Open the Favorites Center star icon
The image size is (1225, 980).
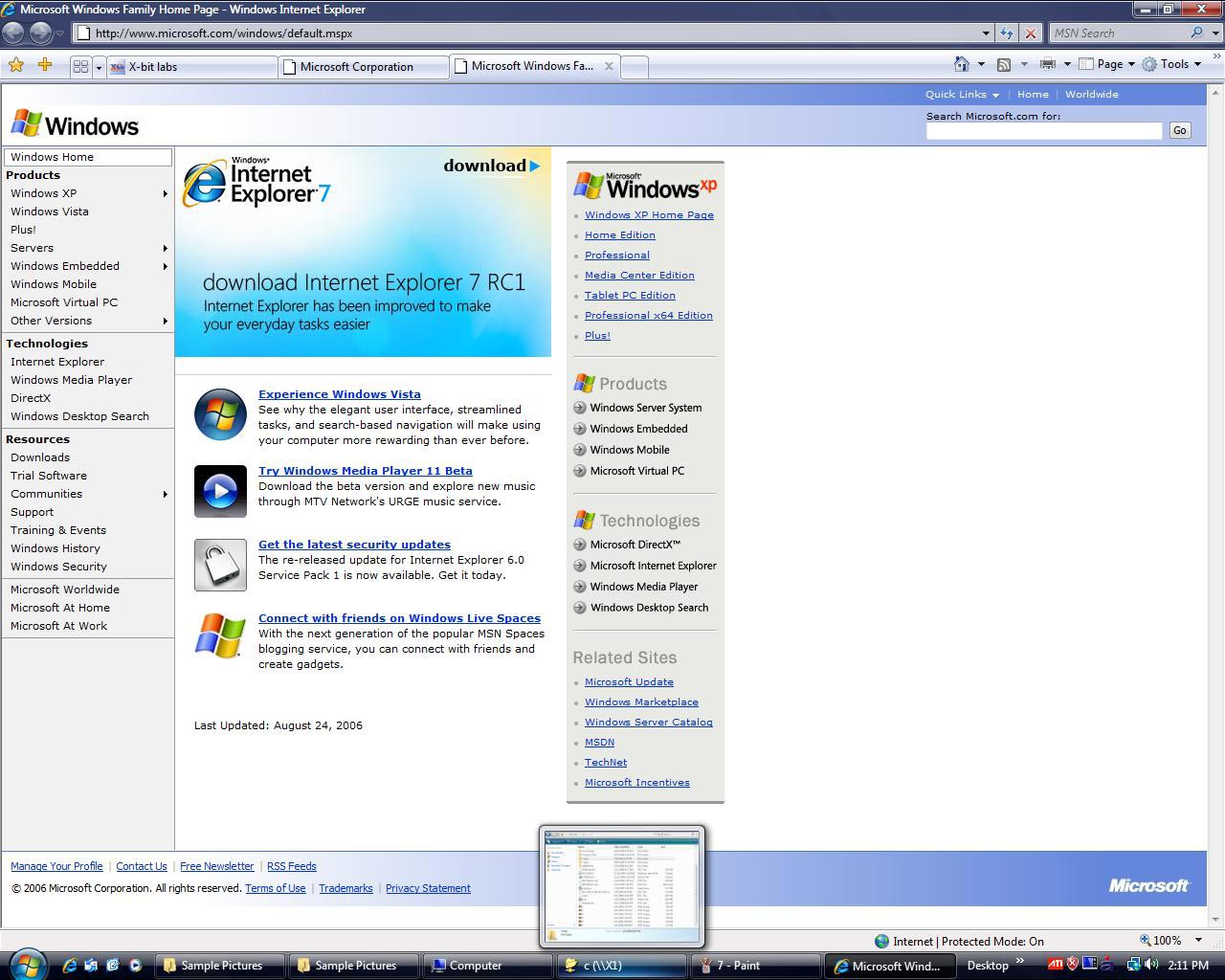pos(16,65)
